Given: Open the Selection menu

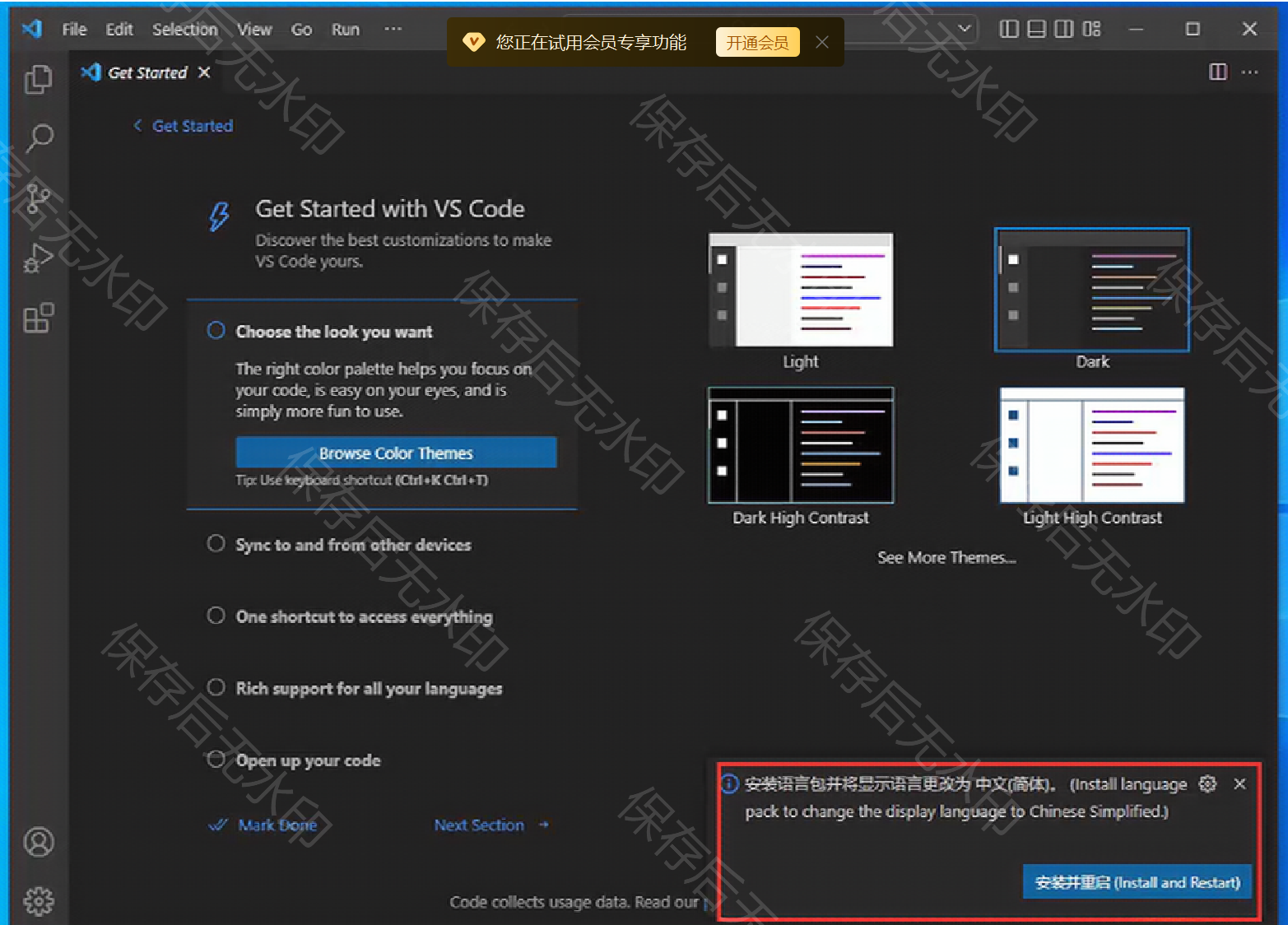Looking at the screenshot, I should coord(185,30).
